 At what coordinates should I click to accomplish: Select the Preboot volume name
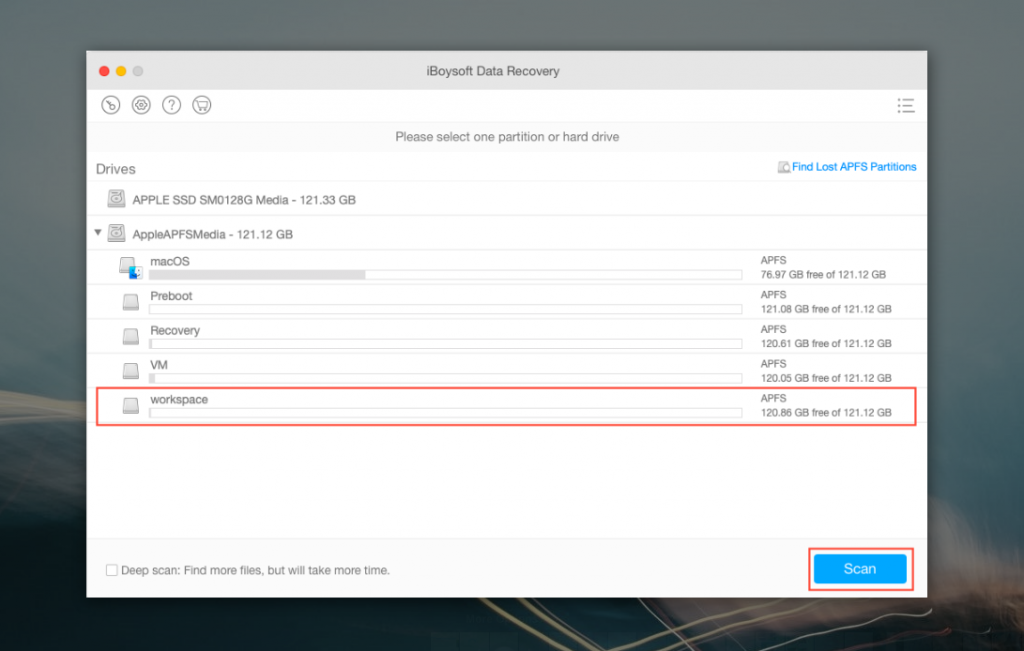pyautogui.click(x=171, y=296)
